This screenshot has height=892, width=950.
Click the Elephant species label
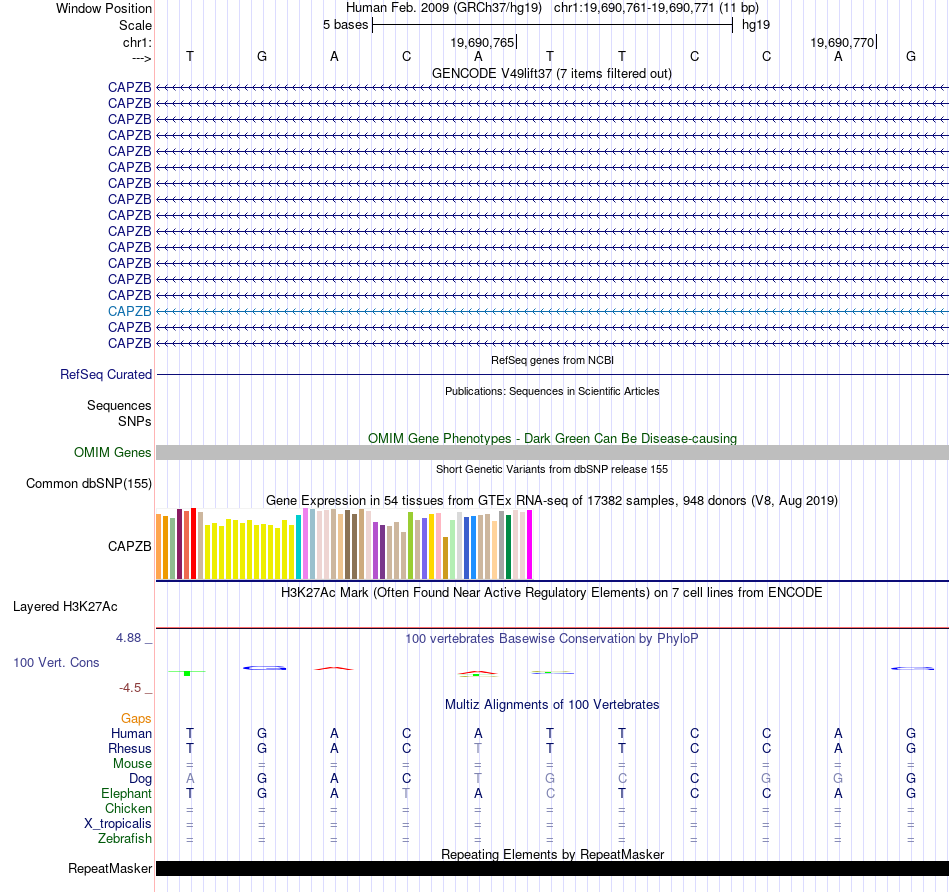click(127, 793)
